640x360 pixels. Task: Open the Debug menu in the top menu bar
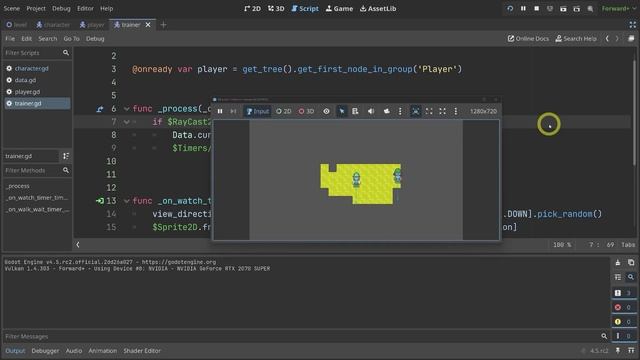click(x=61, y=8)
